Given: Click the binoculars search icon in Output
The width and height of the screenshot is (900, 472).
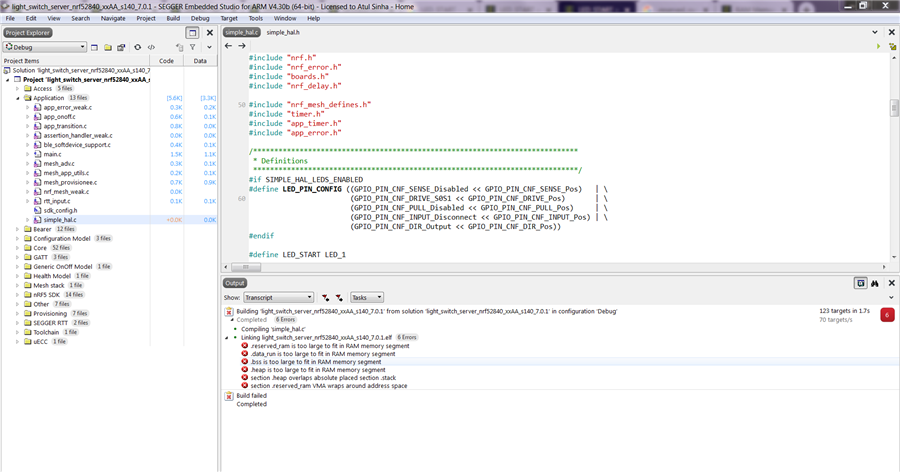Looking at the screenshot, I should click(875, 283).
